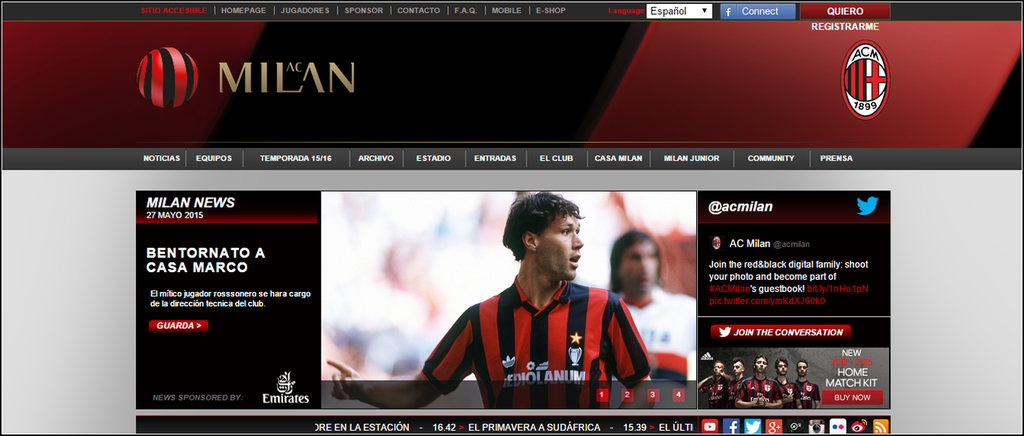Click the dark icon between Google Plus and Instagram
Image resolution: width=1024 pixels, height=436 pixels.
(x=795, y=427)
